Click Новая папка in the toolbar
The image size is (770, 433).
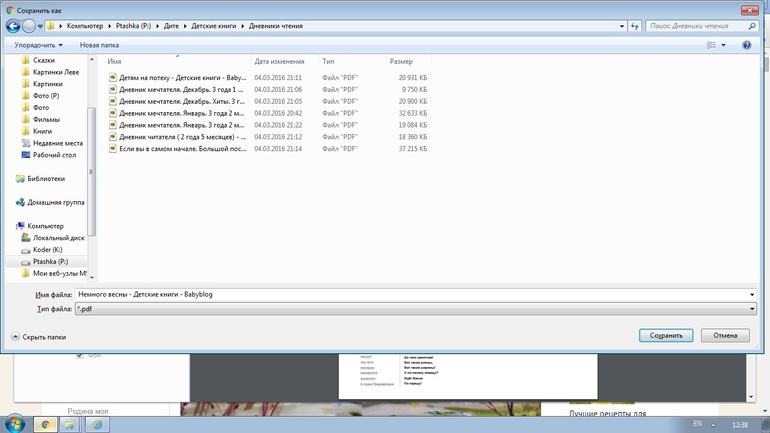point(99,45)
